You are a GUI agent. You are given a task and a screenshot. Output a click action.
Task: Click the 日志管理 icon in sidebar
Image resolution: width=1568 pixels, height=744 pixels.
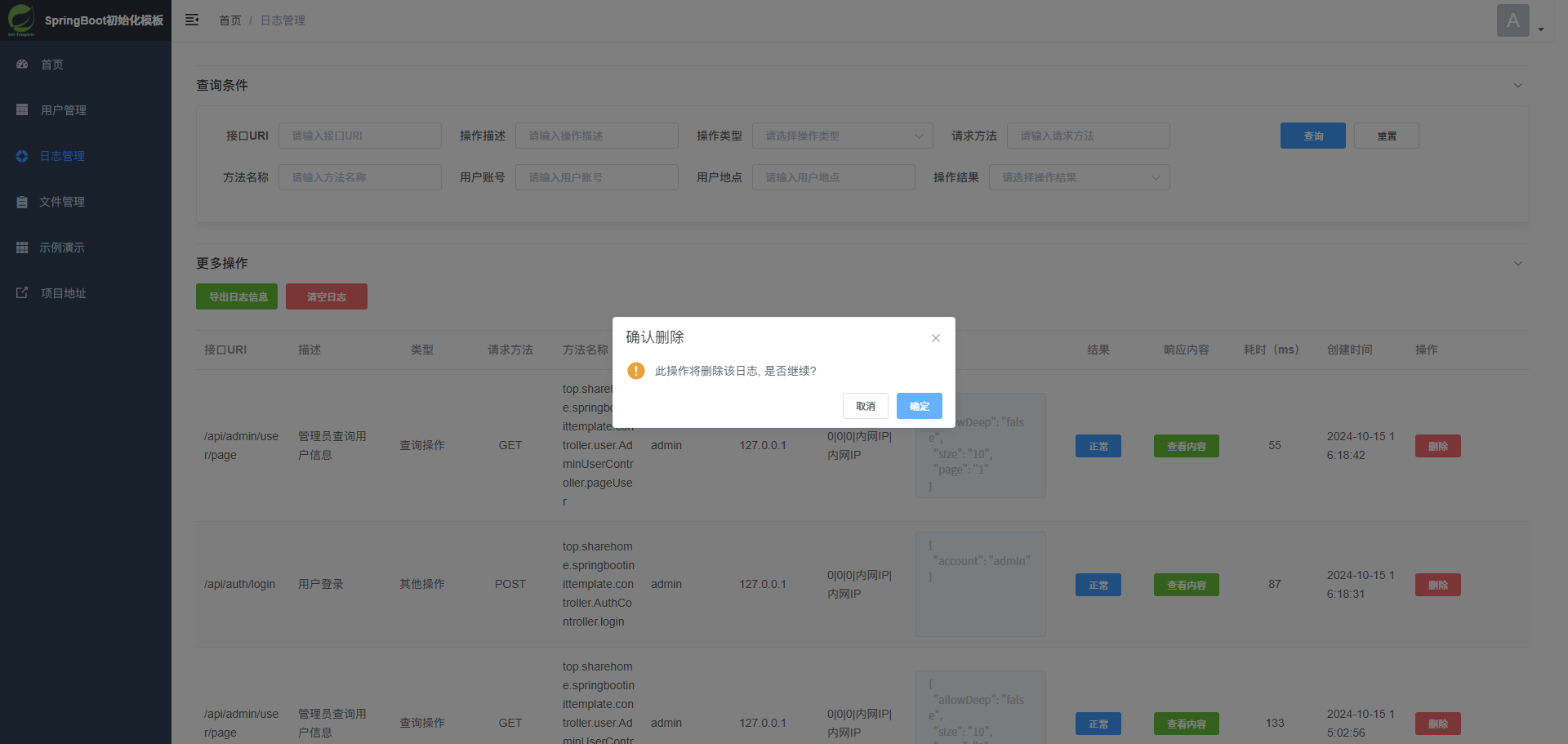coord(22,155)
